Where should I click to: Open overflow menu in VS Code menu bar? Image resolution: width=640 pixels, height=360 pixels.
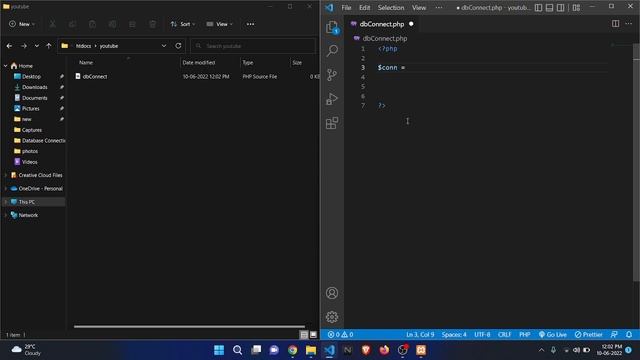(x=439, y=7)
